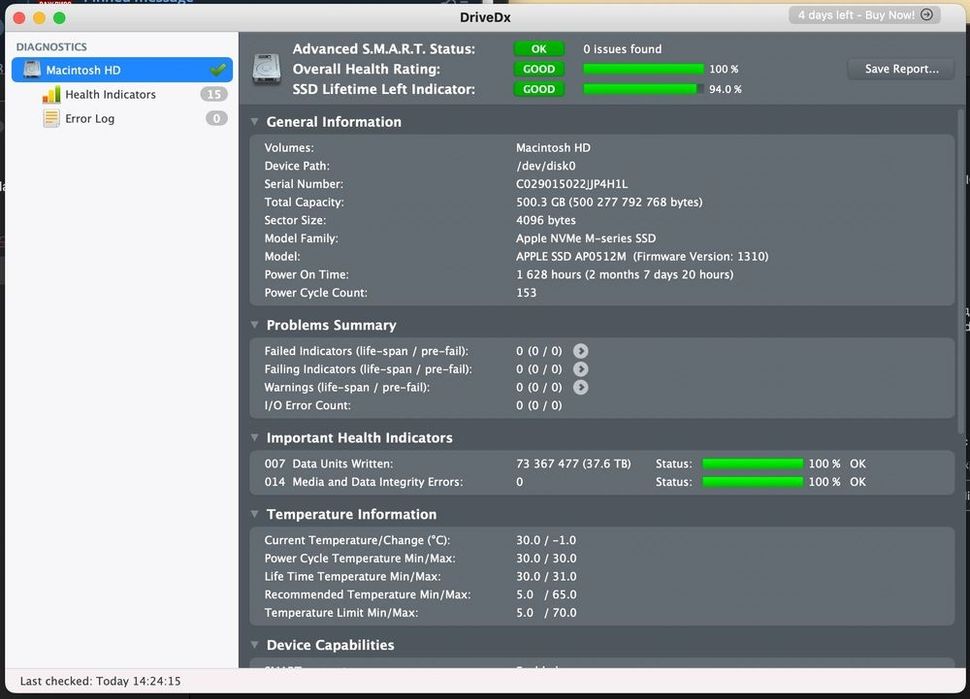Click the Data Units Written status bar

click(x=752, y=464)
